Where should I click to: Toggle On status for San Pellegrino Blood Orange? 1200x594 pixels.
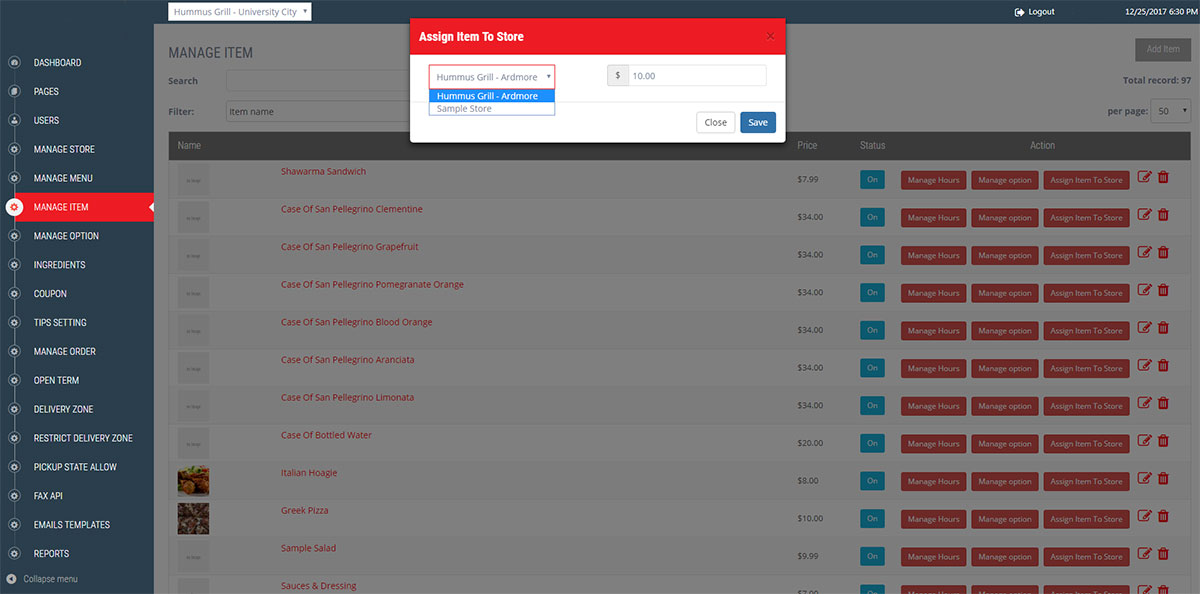pyautogui.click(x=872, y=331)
